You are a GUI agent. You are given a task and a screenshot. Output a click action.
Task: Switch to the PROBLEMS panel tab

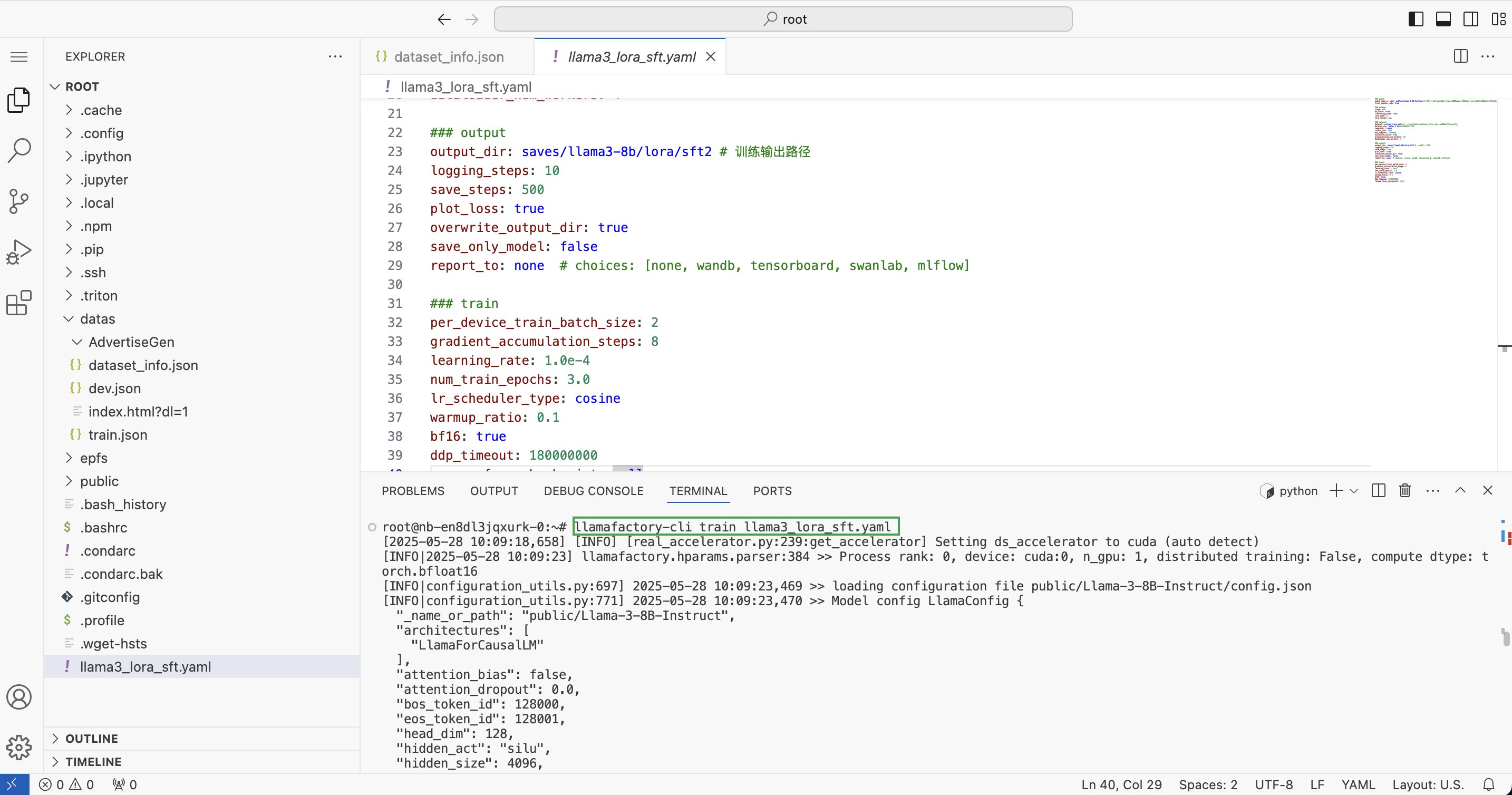pyautogui.click(x=413, y=491)
